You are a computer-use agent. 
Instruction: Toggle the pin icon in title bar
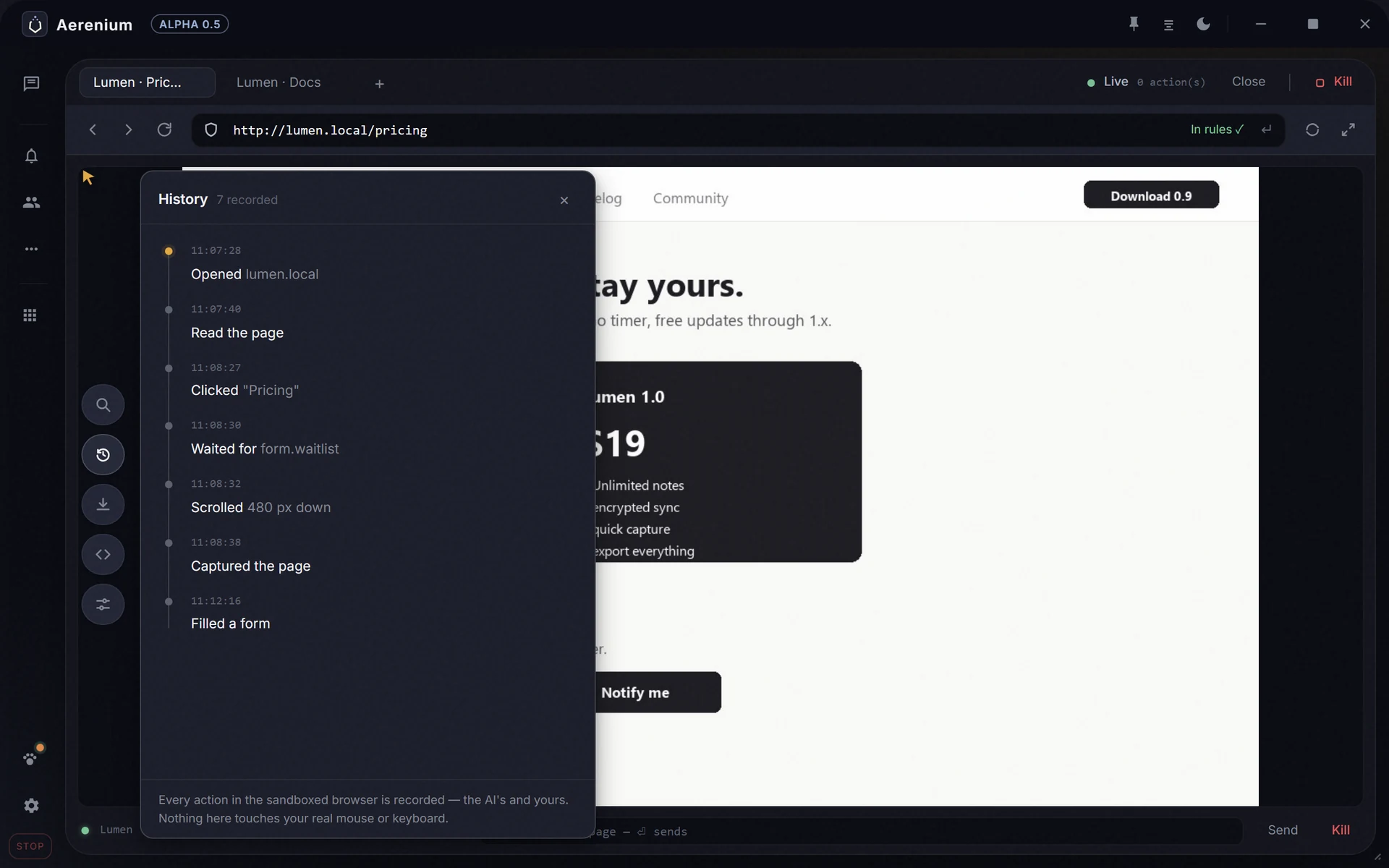[x=1134, y=24]
